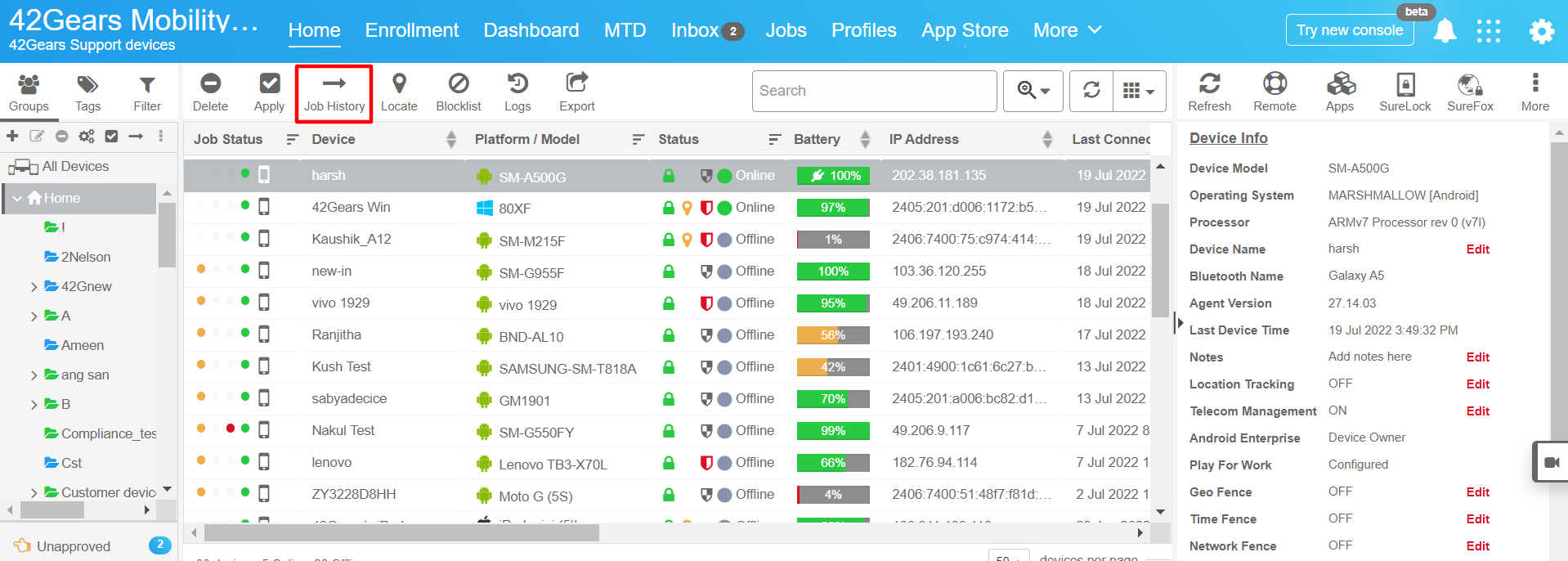Screen dimensions: 1568x561
Task: Click the Delete device icon
Action: 210,92
